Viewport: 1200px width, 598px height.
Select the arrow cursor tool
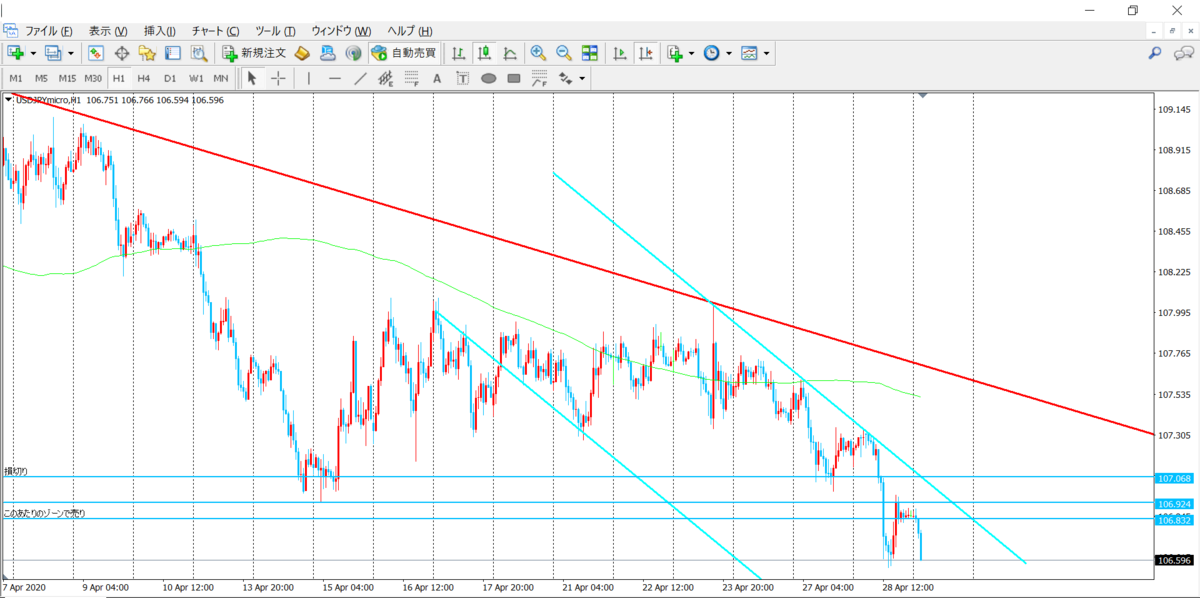pos(252,78)
